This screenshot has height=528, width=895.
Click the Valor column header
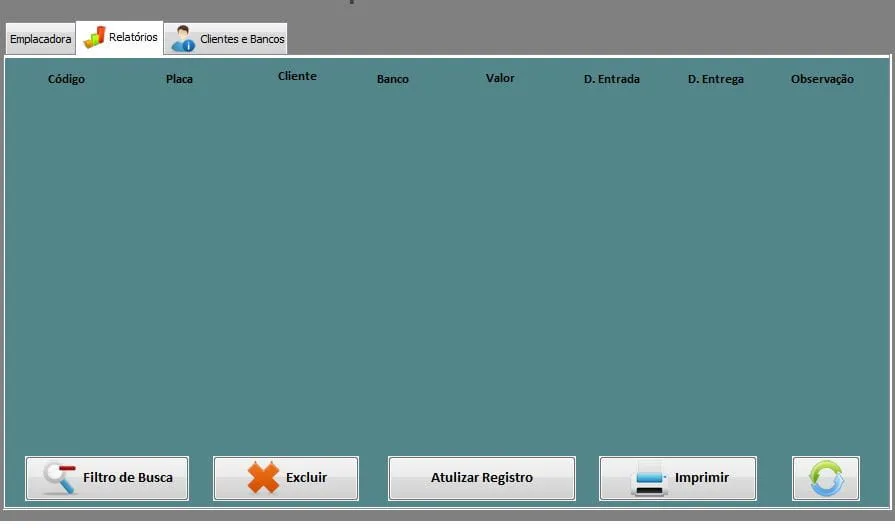(x=500, y=78)
